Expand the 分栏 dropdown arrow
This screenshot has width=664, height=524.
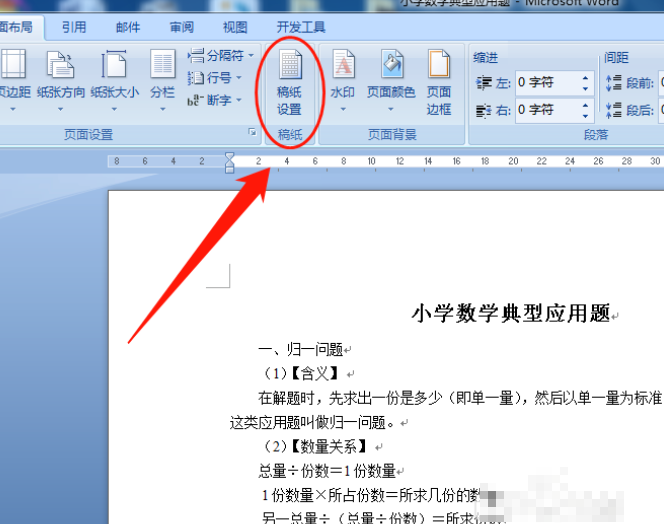point(163,109)
